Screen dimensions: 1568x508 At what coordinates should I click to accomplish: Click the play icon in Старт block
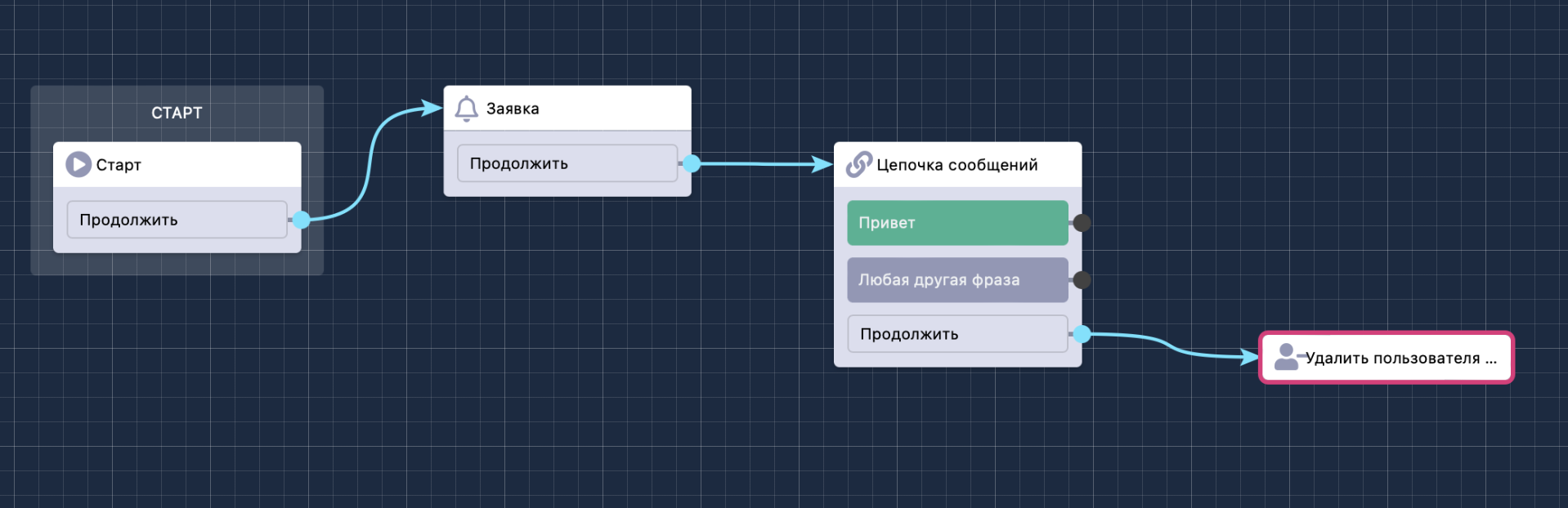point(78,164)
